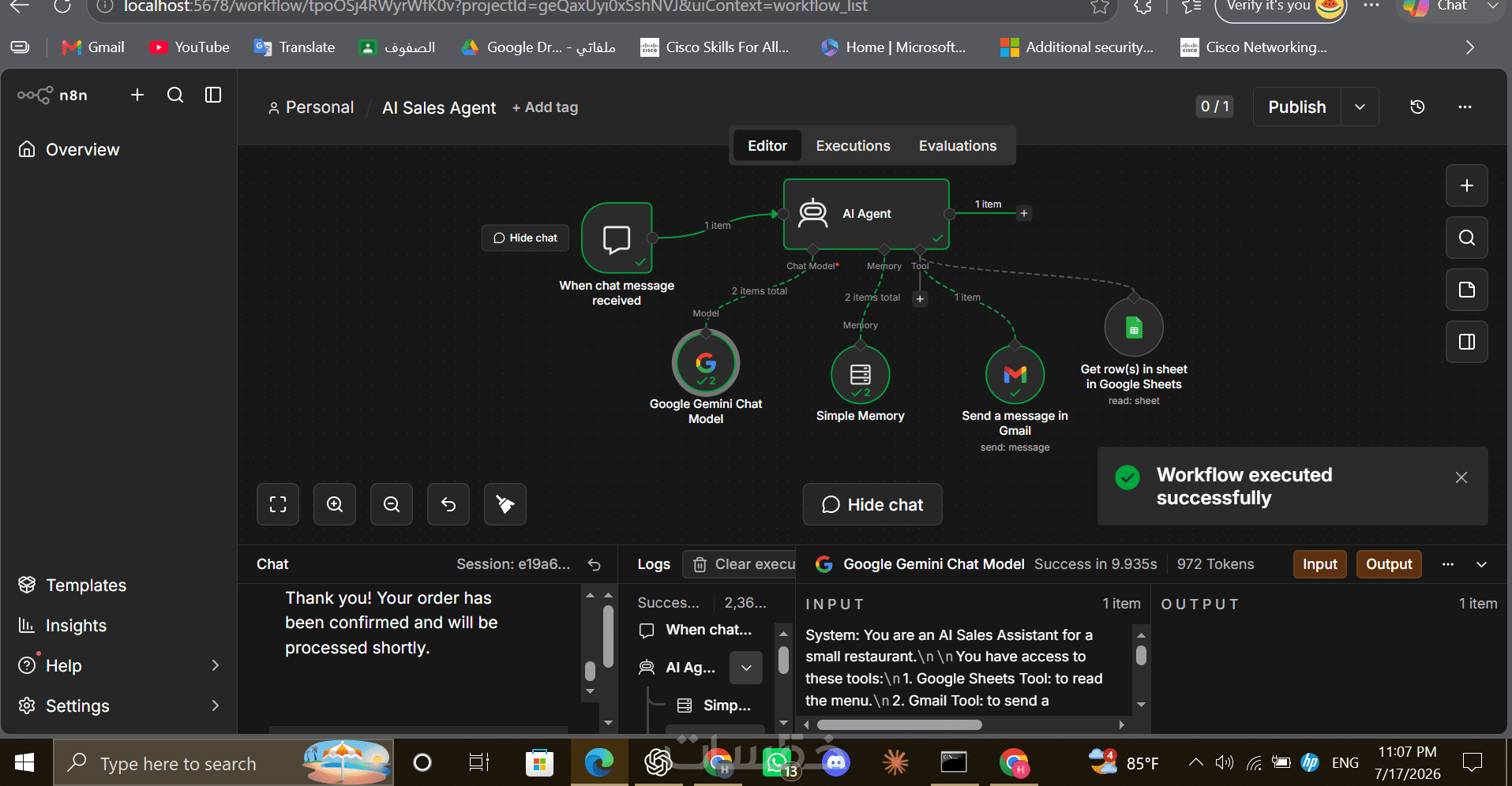This screenshot has height=786, width=1512.
Task: Tidy up the workflow with the broom icon
Action: pos(505,504)
